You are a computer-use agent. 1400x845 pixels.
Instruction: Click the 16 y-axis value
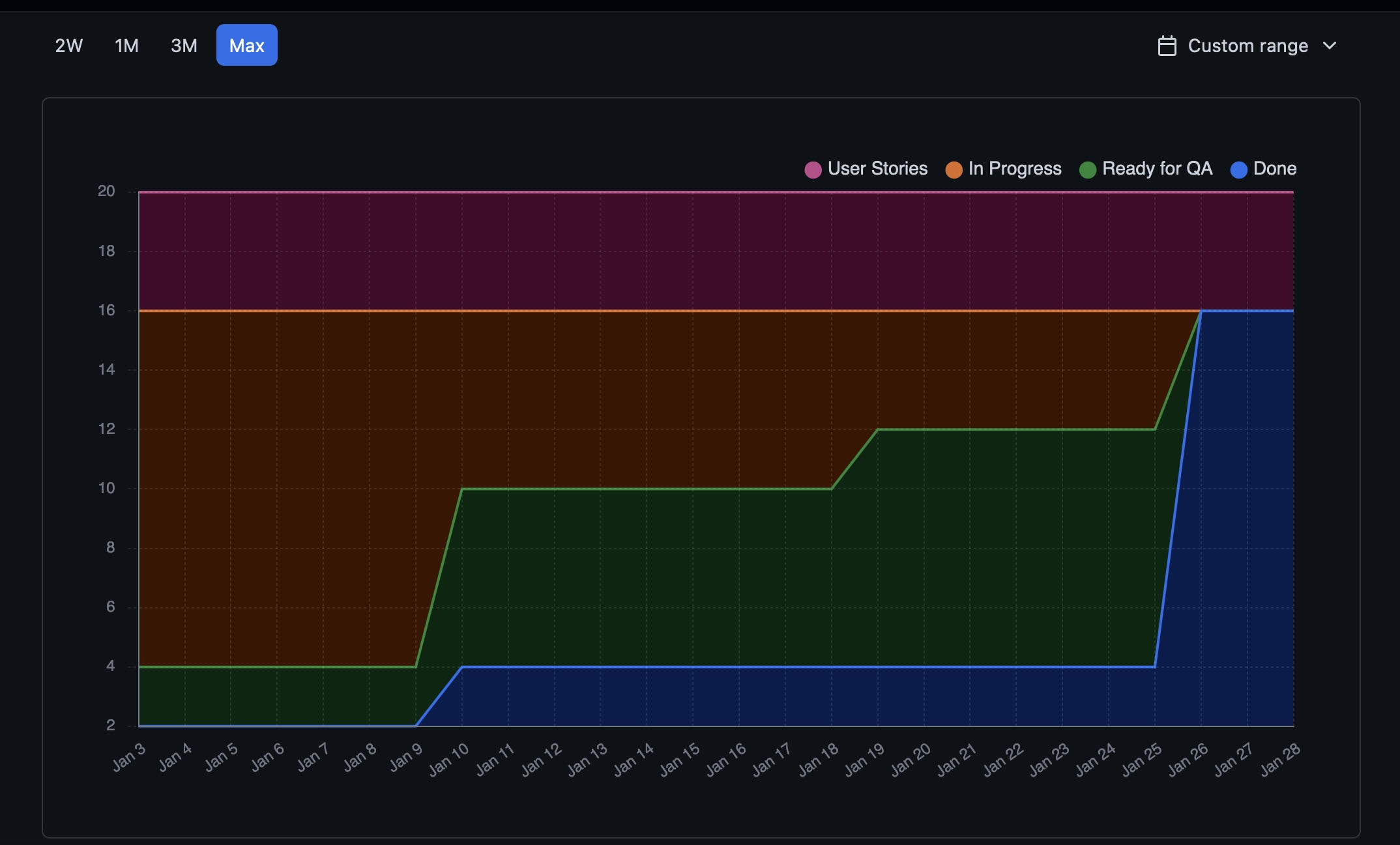click(106, 310)
